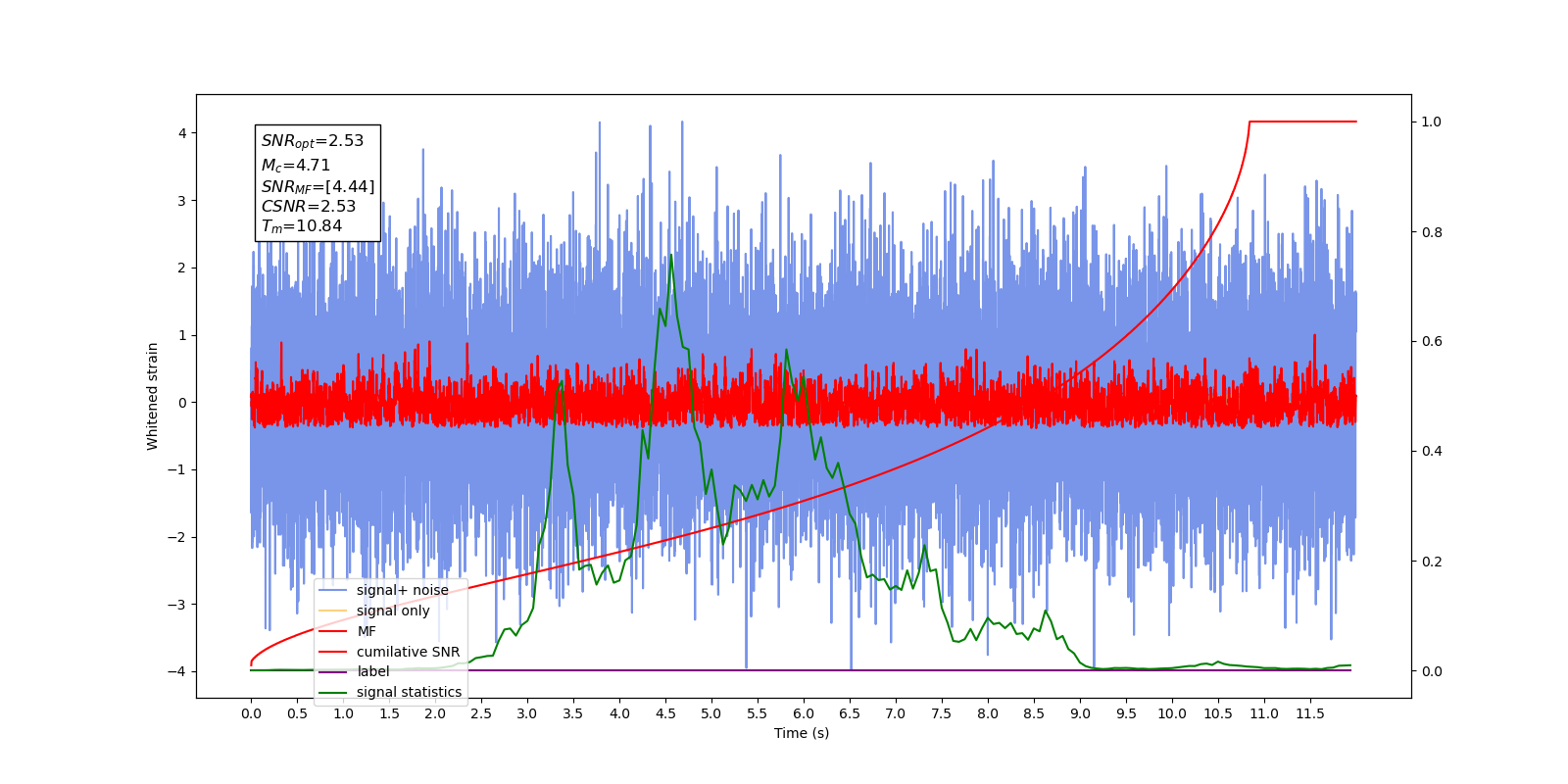Viewport: 1568px width, 784px height.
Task: Click the left y-axis tick label 3
Action: (182, 201)
